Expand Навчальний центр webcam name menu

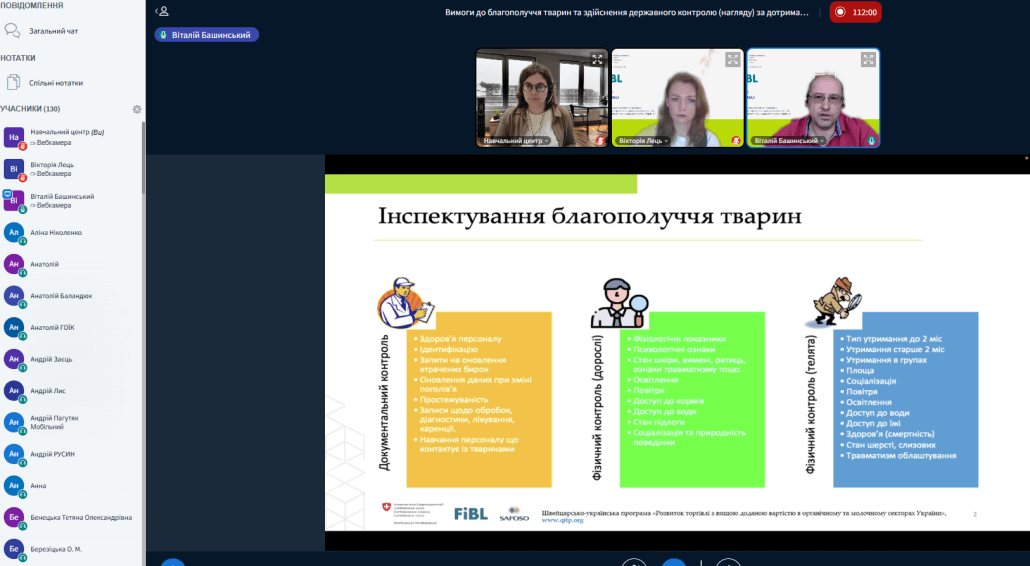(x=516, y=141)
